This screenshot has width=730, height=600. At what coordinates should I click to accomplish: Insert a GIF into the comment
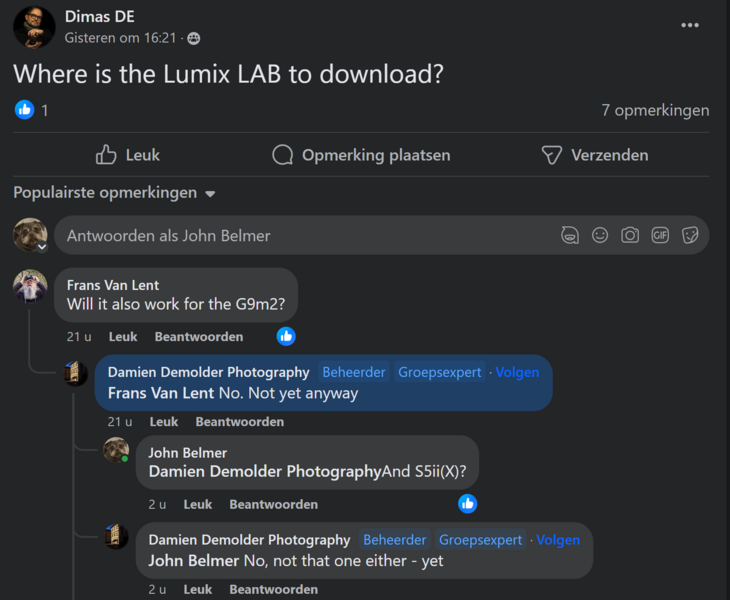pyautogui.click(x=660, y=236)
